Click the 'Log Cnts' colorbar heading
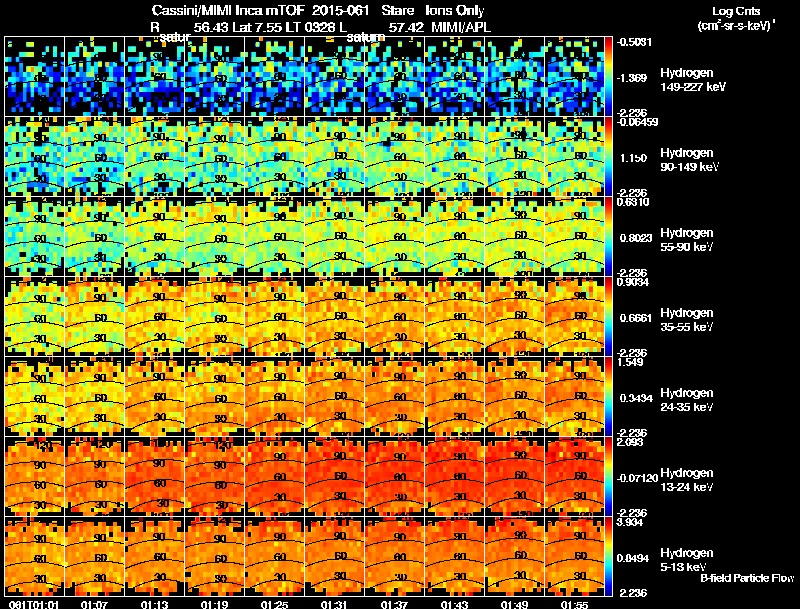This screenshot has height=609, width=800. [x=736, y=11]
